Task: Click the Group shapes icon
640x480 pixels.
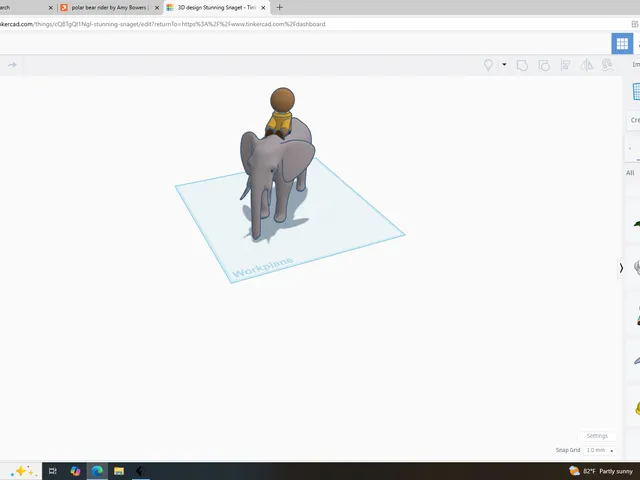Action: pyautogui.click(x=522, y=65)
